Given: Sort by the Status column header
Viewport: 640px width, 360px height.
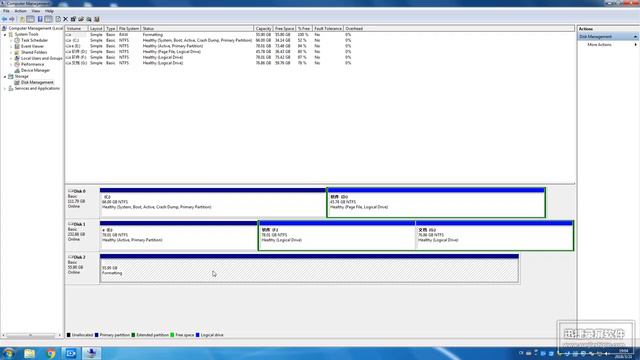Looking at the screenshot, I should (x=197, y=29).
